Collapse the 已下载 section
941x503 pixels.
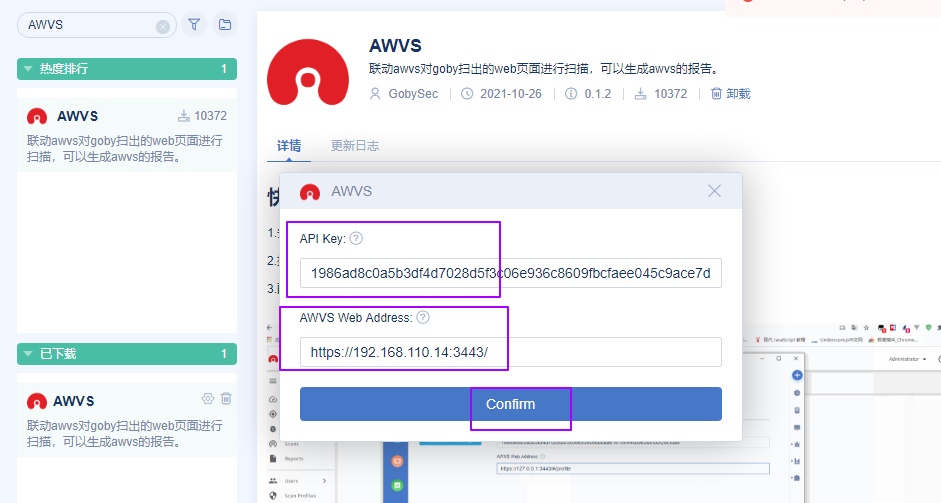click(127, 354)
